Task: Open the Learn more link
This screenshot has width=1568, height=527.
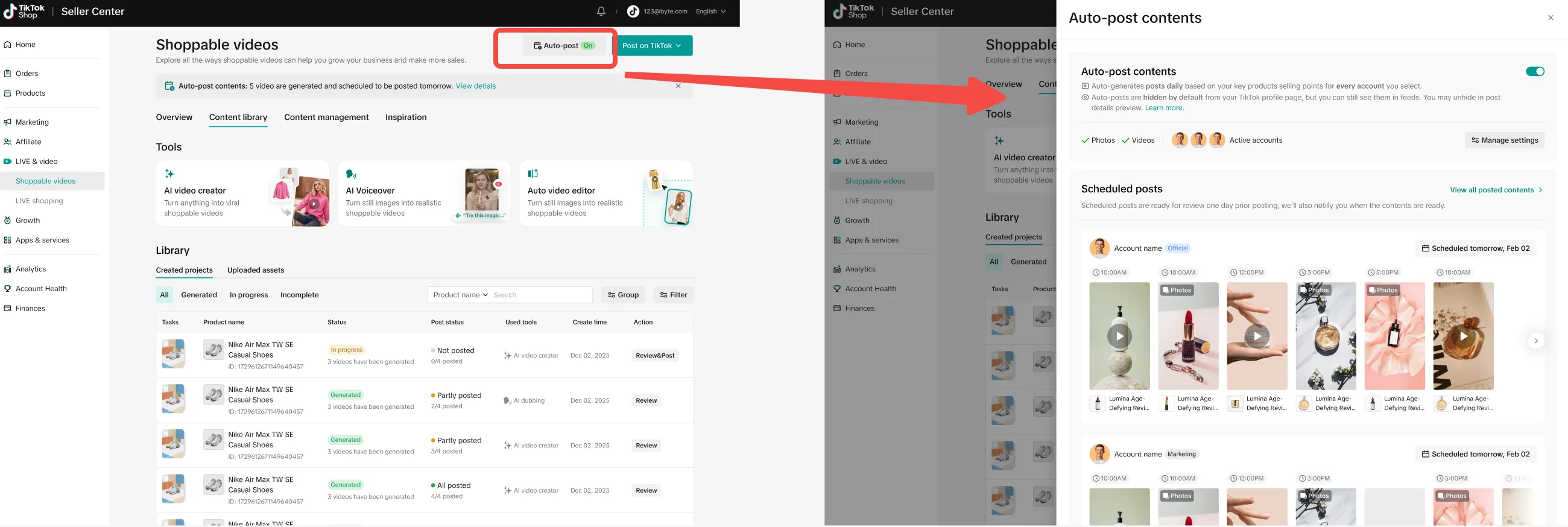Action: coord(1164,108)
